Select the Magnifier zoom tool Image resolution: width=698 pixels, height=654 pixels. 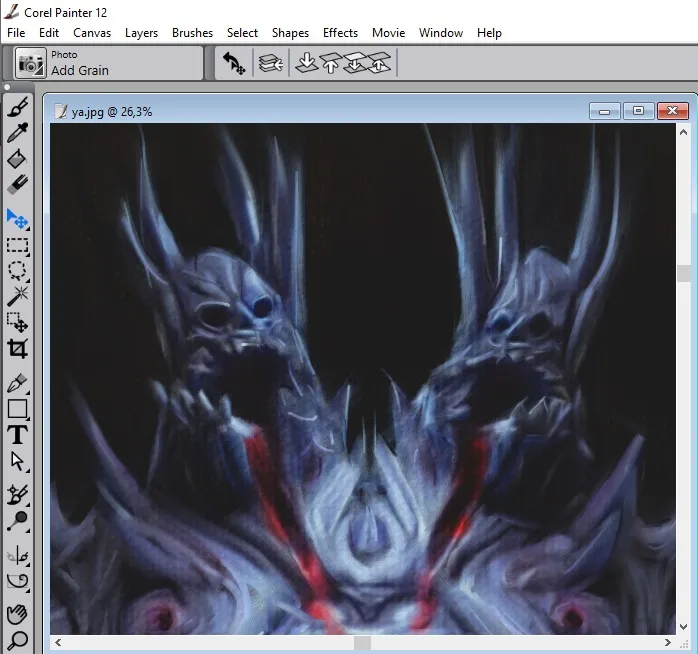coord(18,640)
